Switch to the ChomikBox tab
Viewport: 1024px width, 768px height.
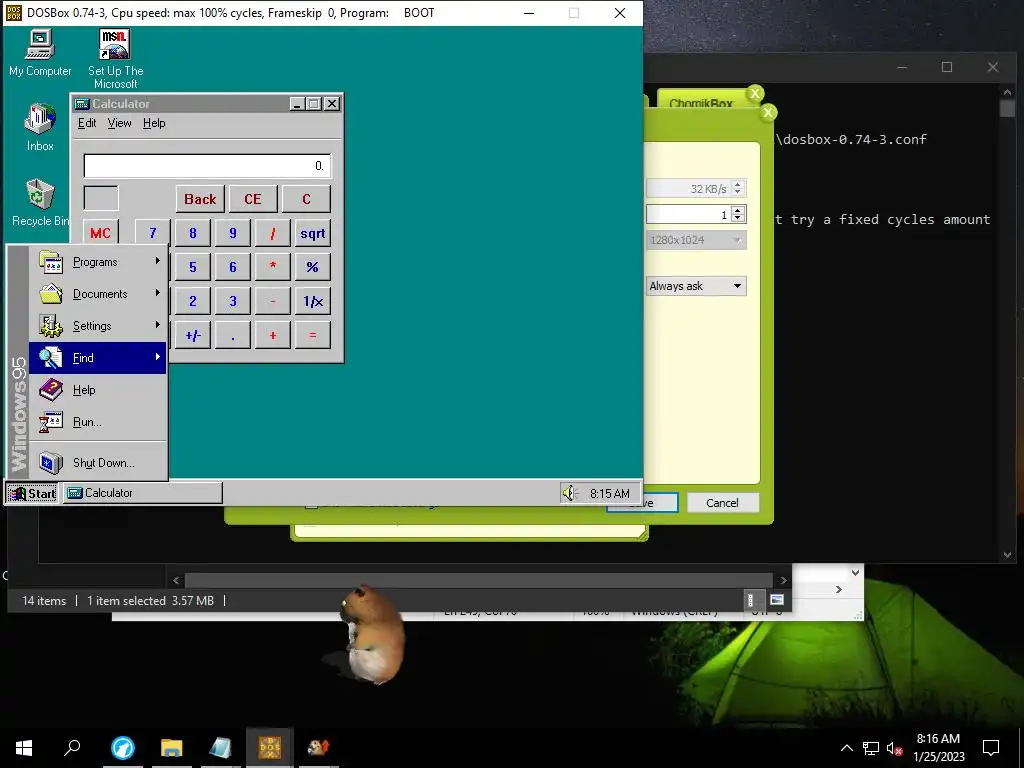point(701,103)
